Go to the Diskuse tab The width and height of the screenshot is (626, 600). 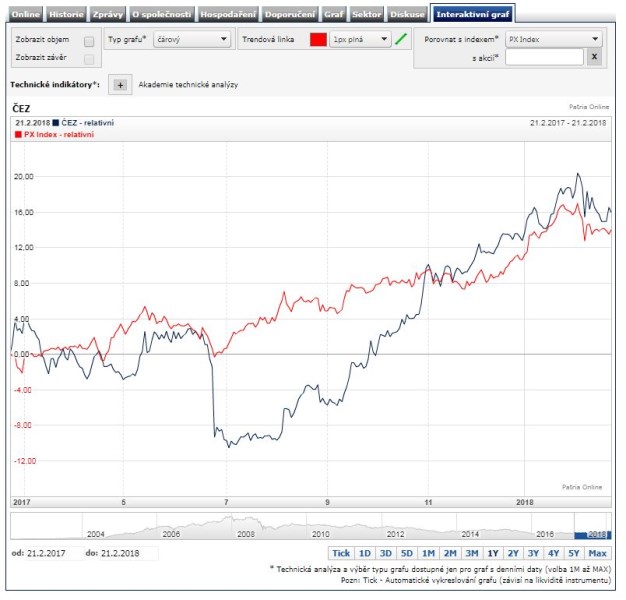406,15
